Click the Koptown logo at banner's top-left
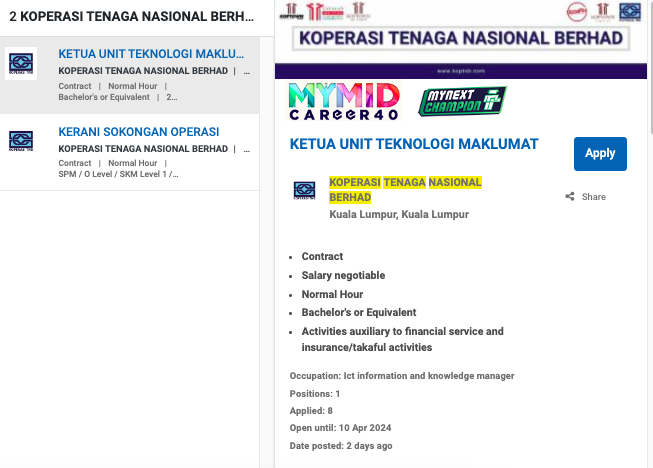The height and width of the screenshot is (468, 653). 289,10
